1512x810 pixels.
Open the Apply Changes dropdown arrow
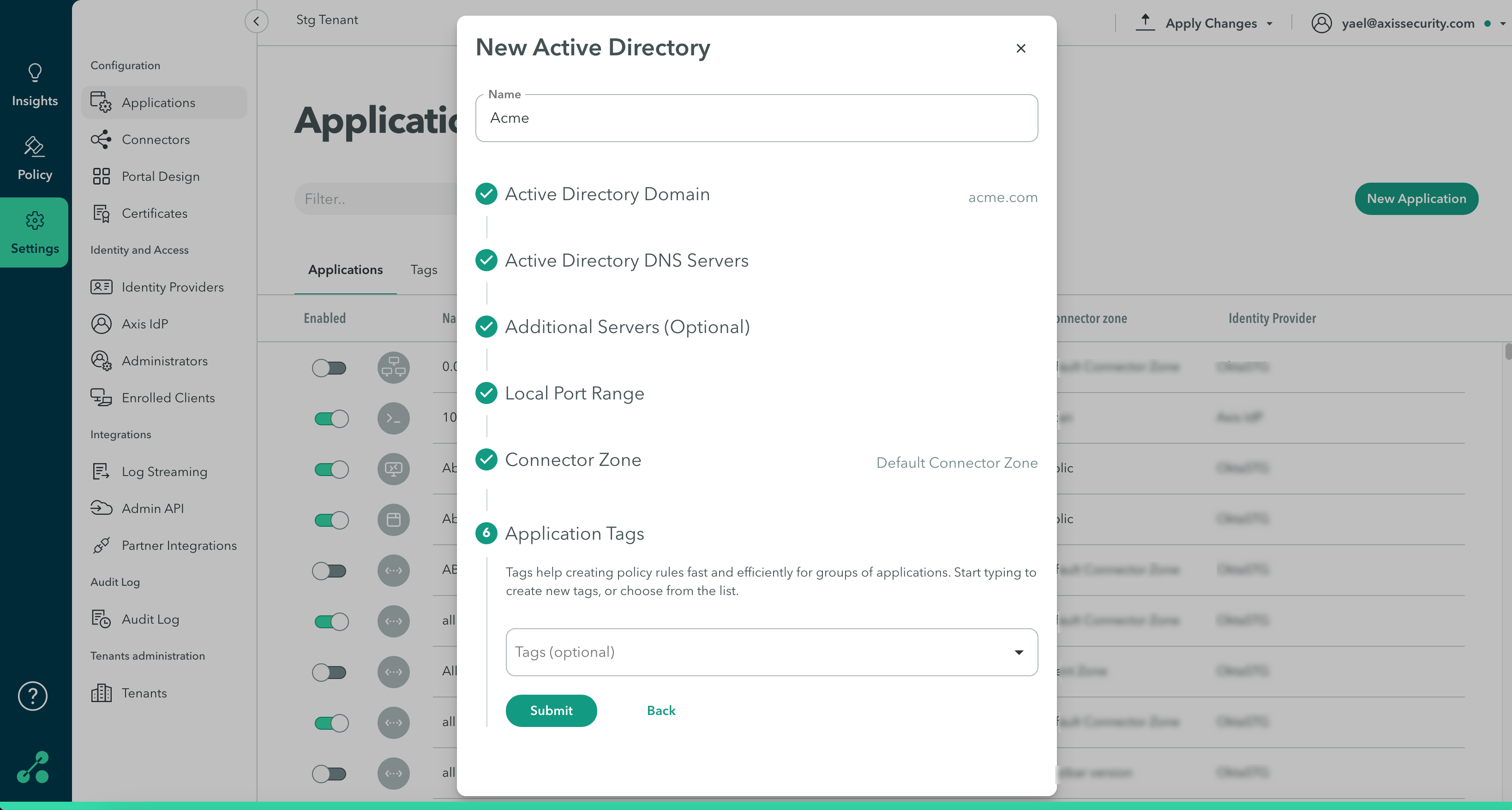tap(1270, 24)
